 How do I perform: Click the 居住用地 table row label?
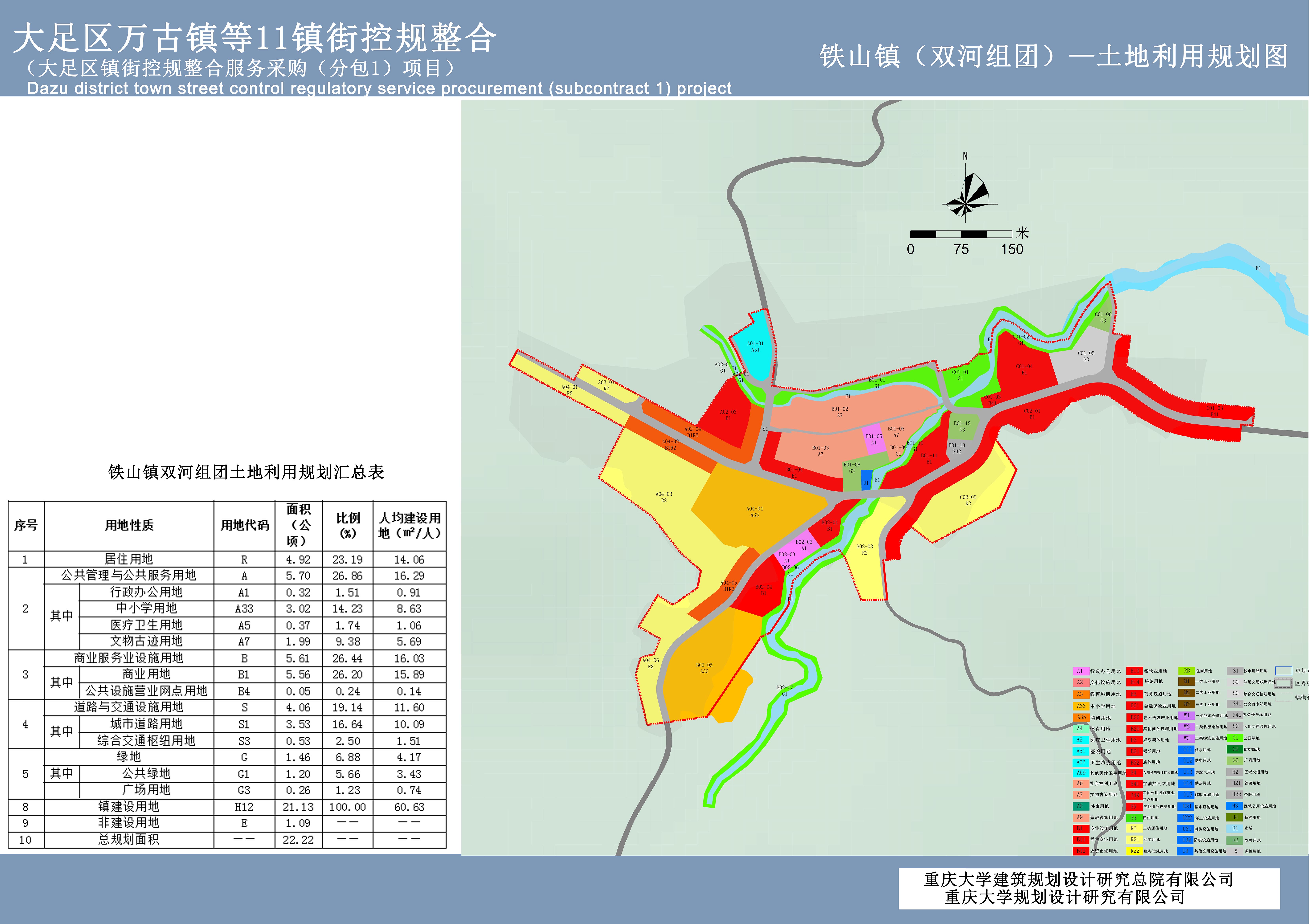click(x=129, y=559)
